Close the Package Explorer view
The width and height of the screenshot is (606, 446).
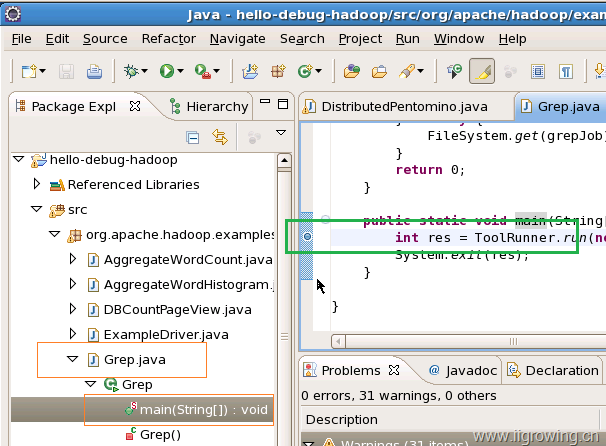pos(135,106)
